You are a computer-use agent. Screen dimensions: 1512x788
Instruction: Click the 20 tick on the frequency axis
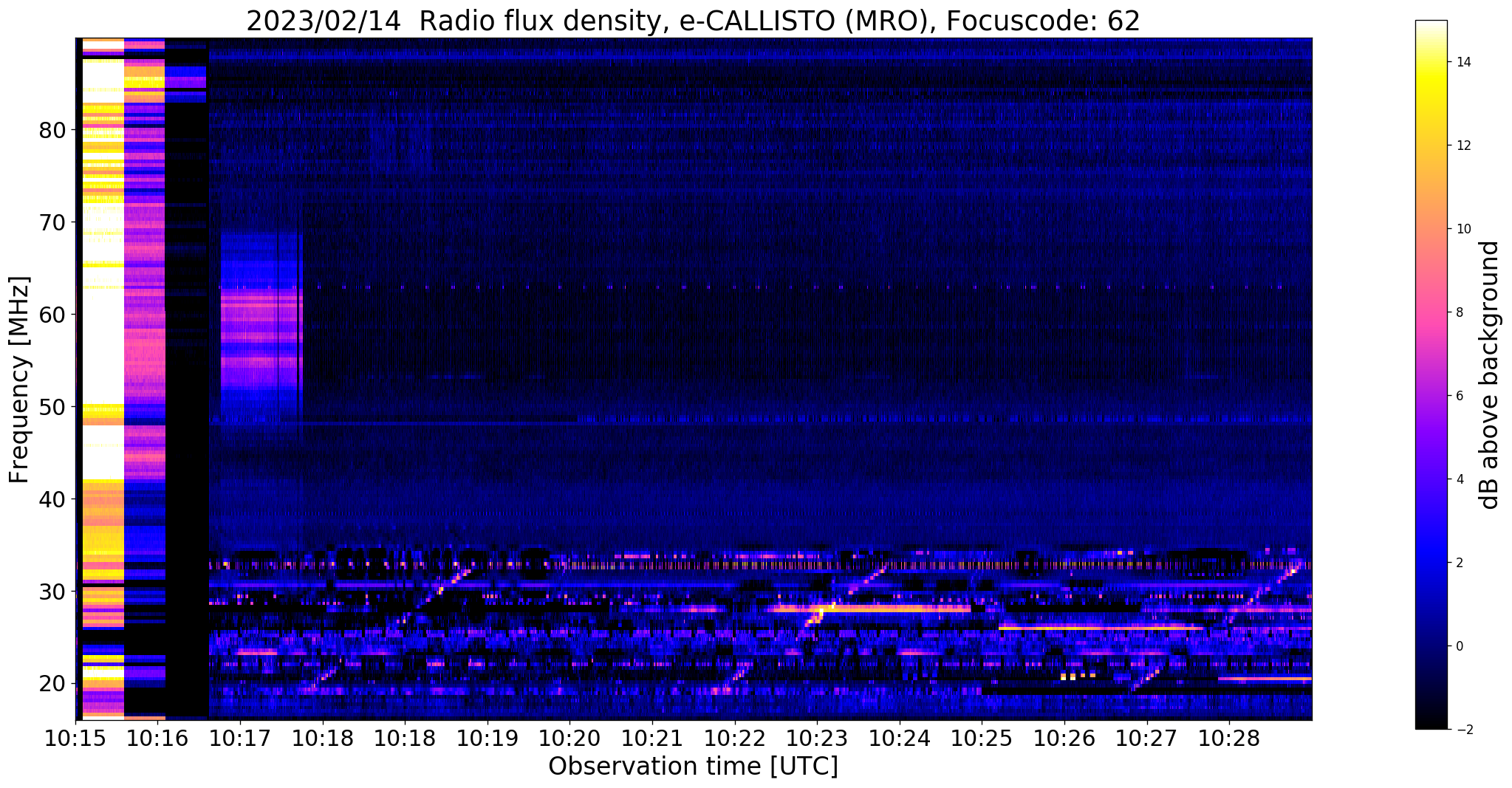pos(53,684)
